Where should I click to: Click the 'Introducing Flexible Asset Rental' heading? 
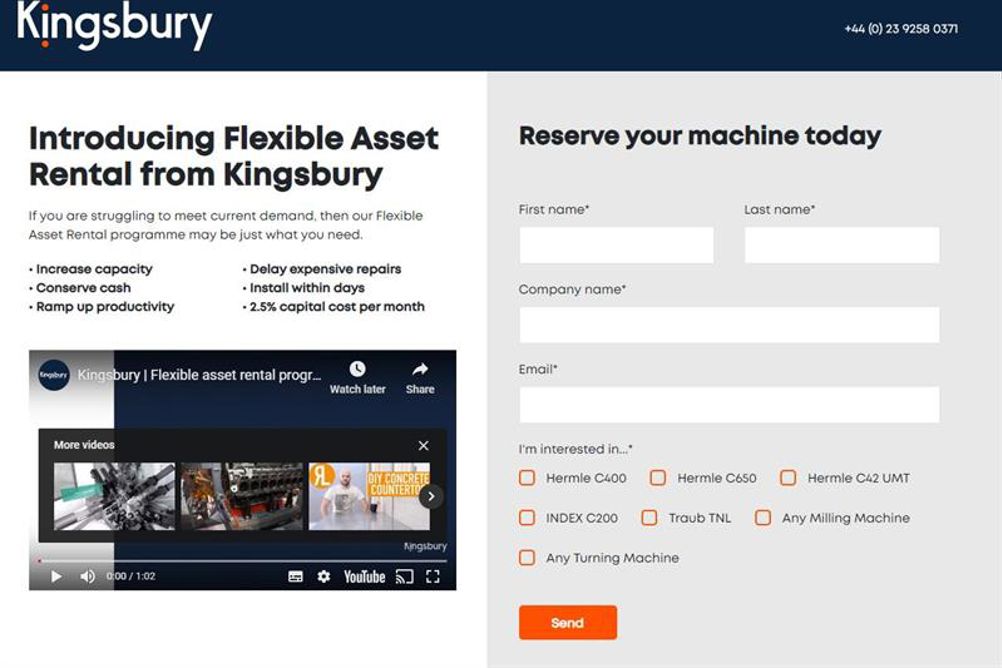click(x=234, y=156)
